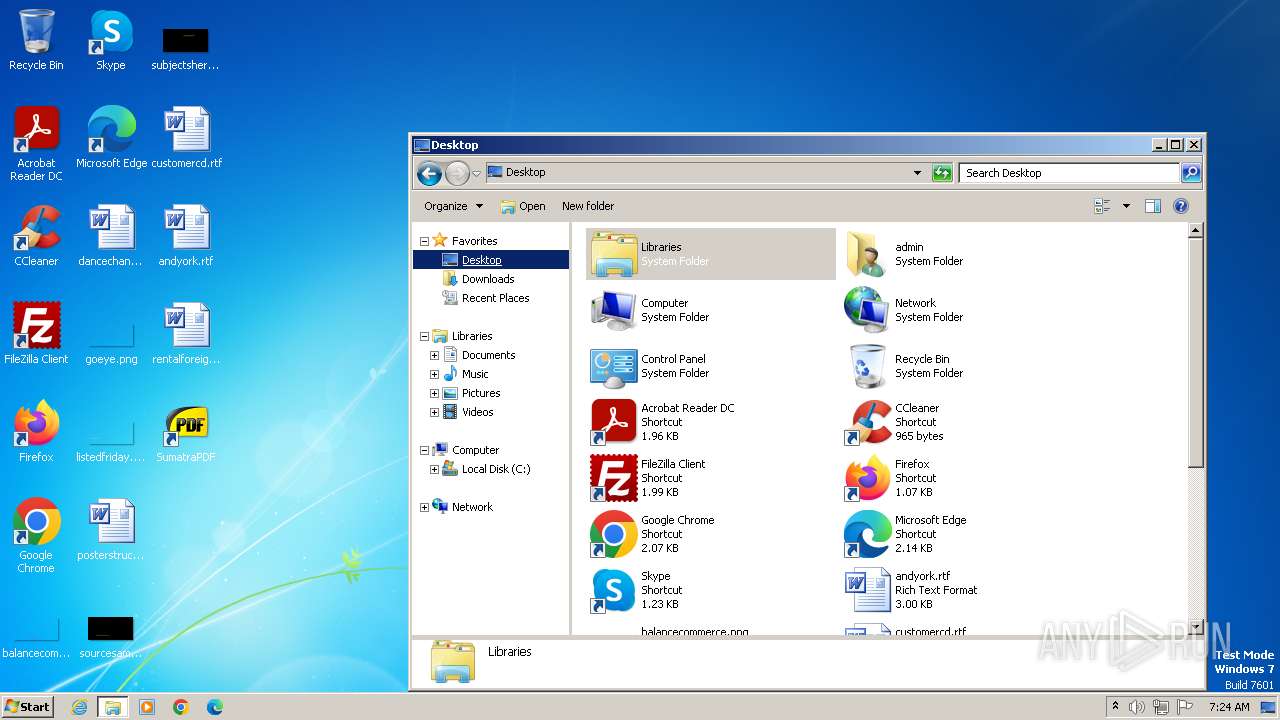Click Change your view icon
This screenshot has width=1280, height=720.
(1102, 206)
